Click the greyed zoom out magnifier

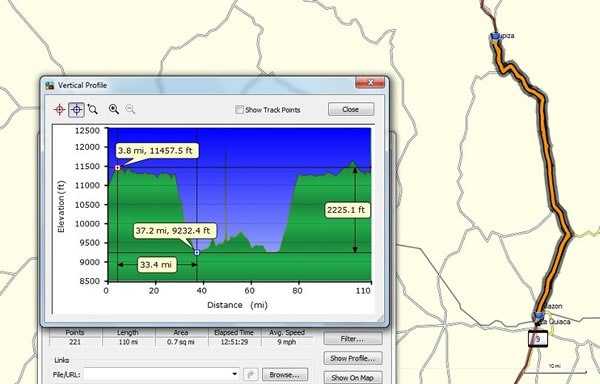click(130, 109)
